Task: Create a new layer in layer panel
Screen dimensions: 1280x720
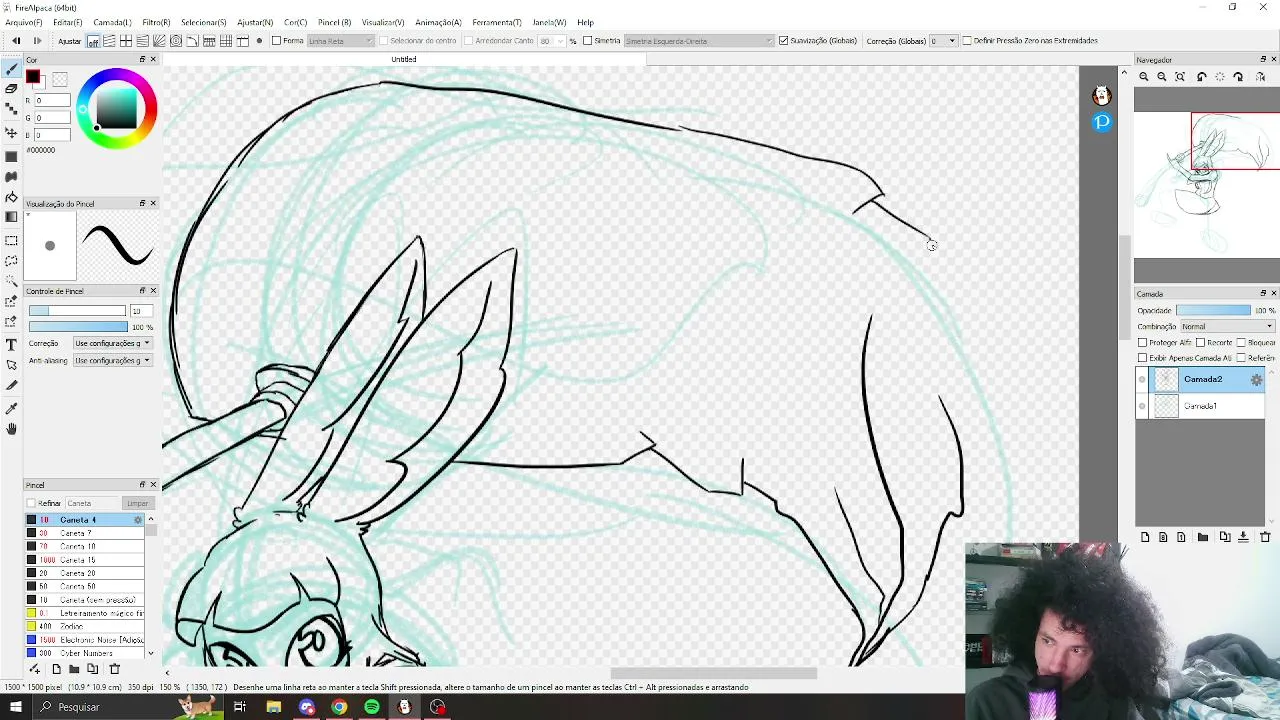Action: (1145, 537)
